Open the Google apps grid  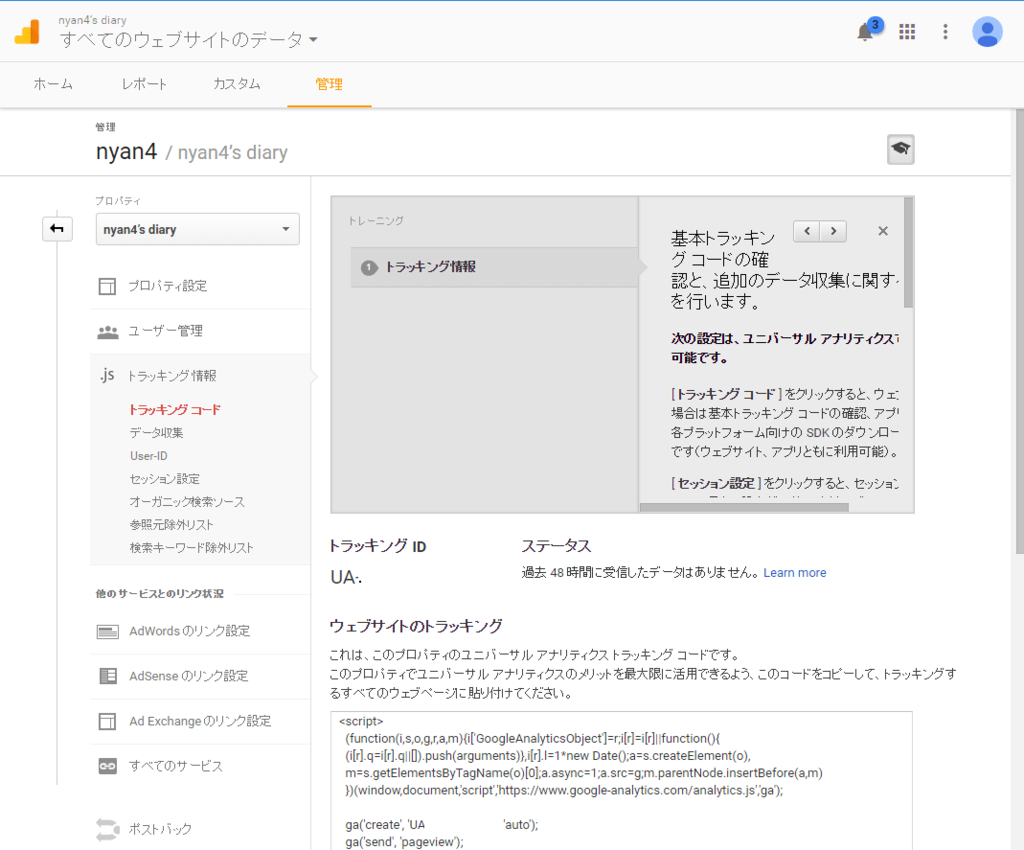click(907, 31)
